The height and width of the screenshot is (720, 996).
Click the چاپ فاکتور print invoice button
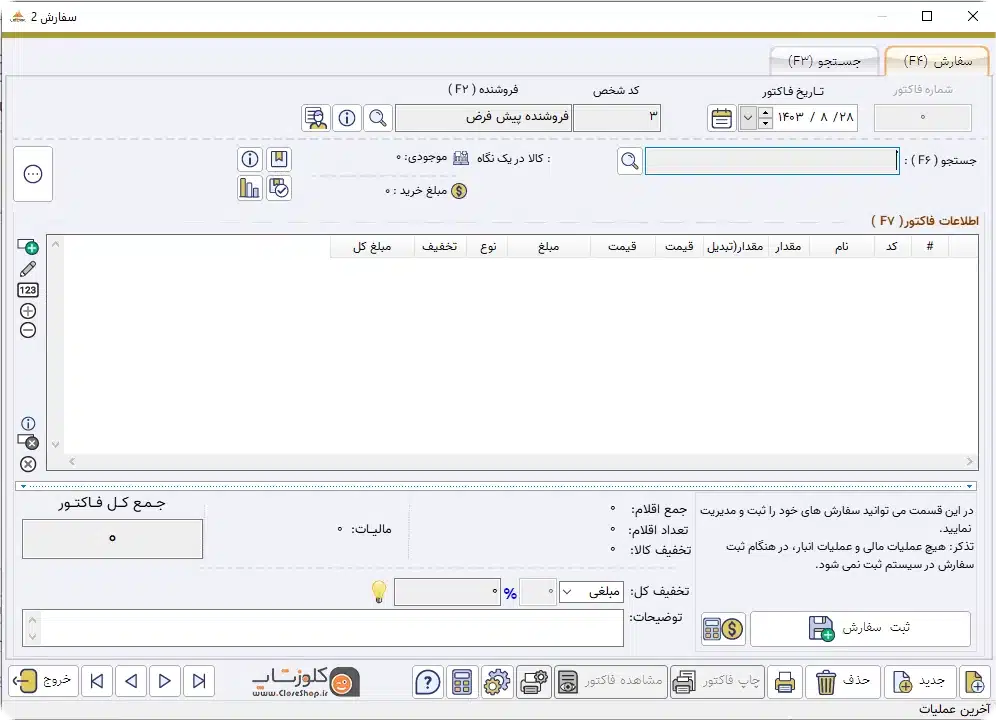click(717, 683)
